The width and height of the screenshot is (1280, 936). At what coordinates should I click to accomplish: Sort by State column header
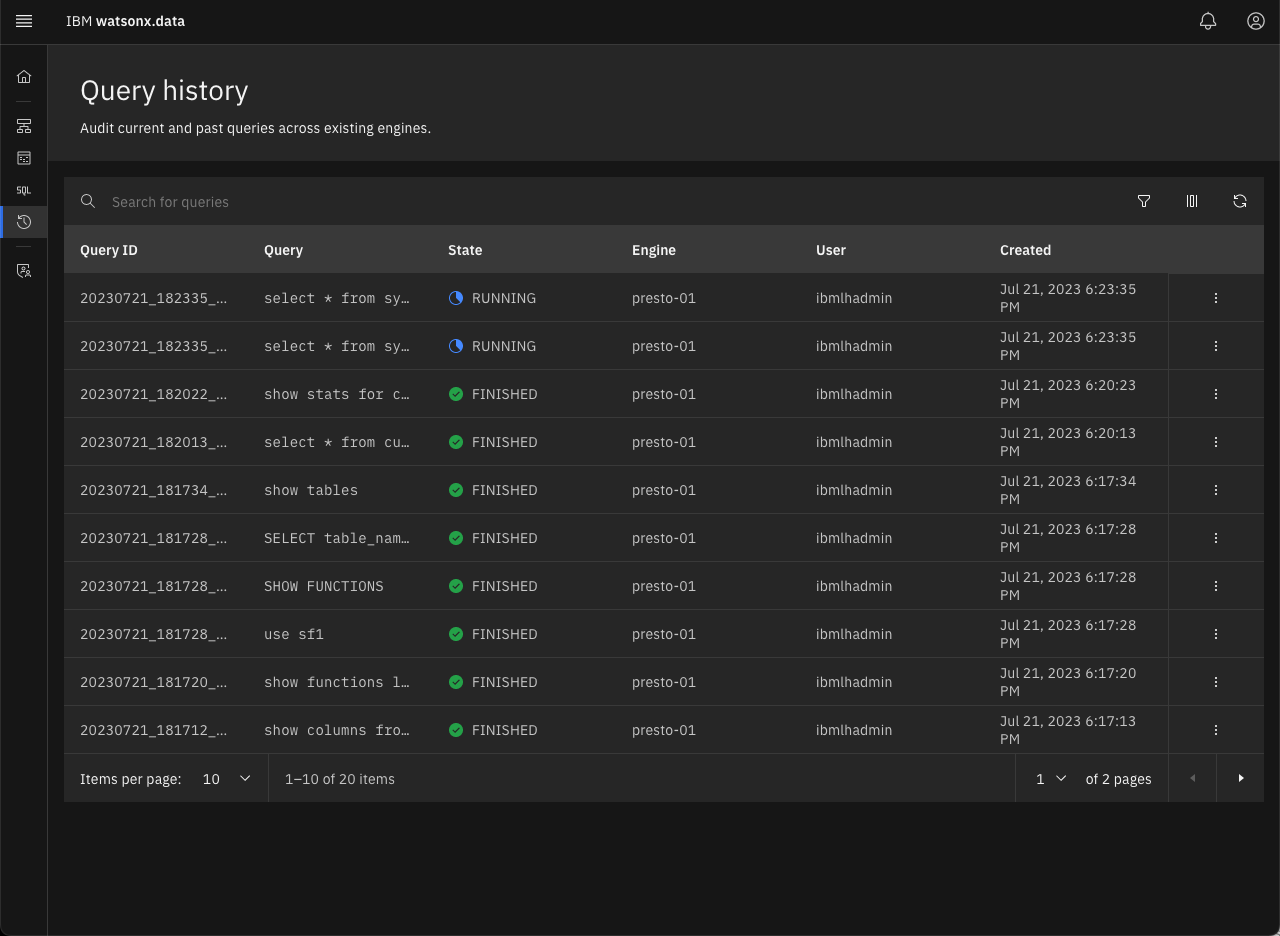point(465,250)
